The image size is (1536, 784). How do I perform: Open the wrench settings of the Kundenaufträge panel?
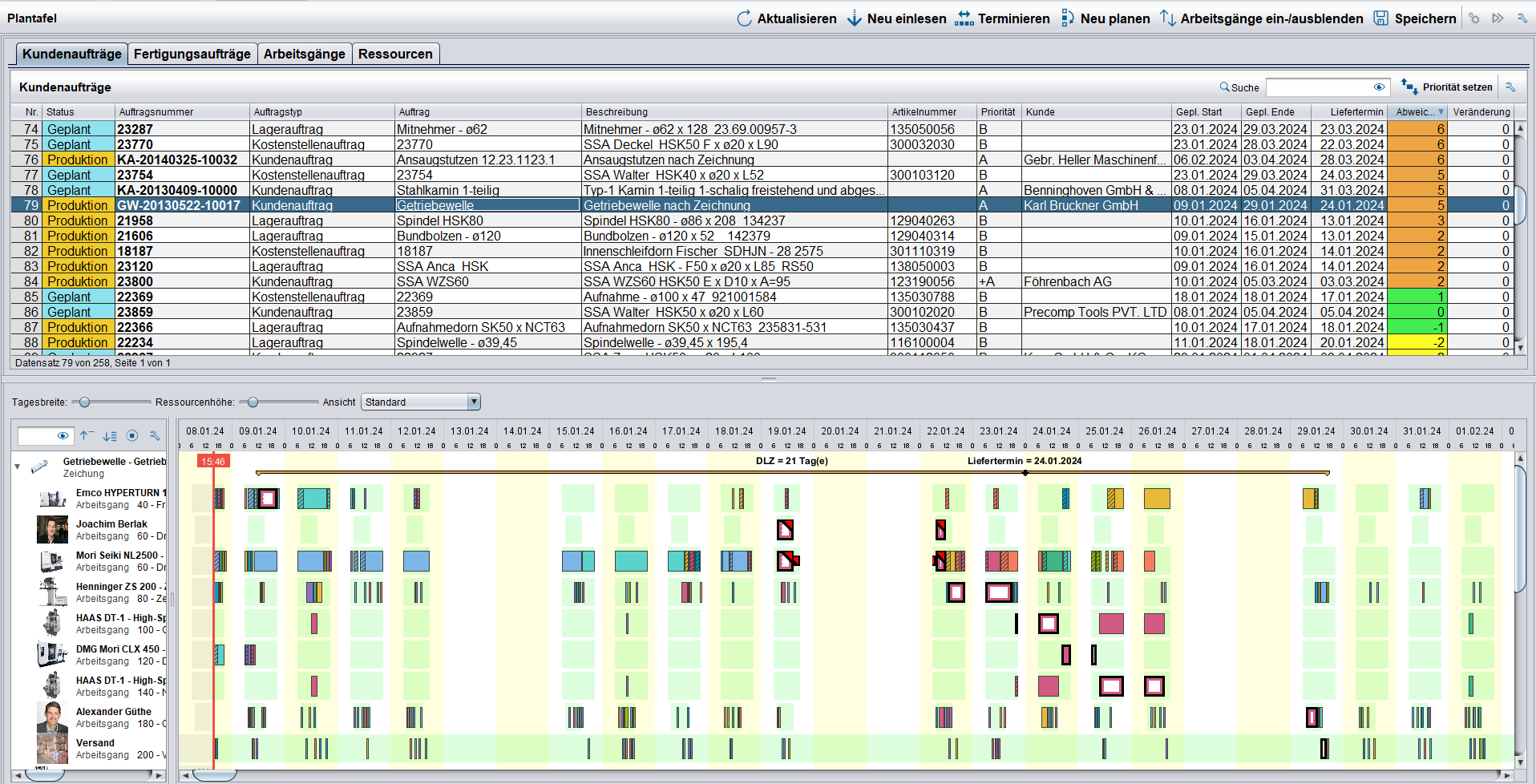coord(1510,87)
